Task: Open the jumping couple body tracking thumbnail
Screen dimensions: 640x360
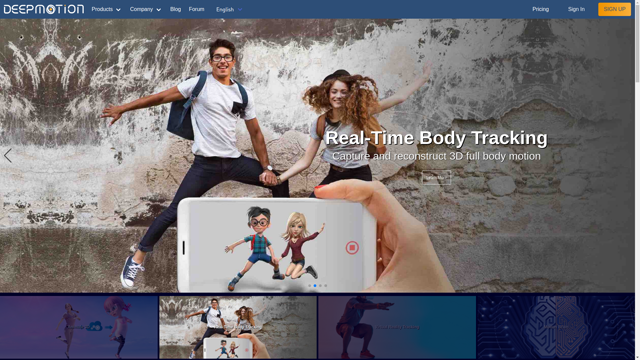Action: tap(238, 327)
